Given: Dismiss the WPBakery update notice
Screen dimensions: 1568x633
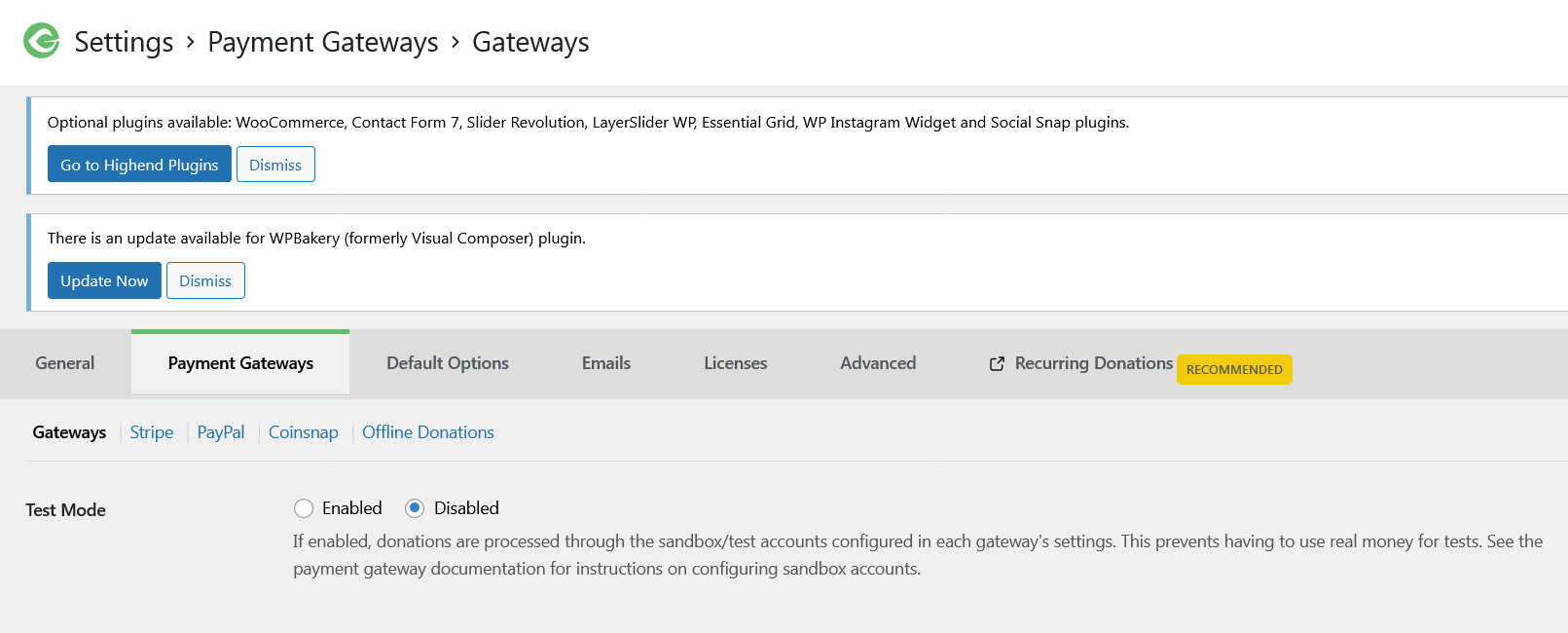Looking at the screenshot, I should [x=205, y=280].
